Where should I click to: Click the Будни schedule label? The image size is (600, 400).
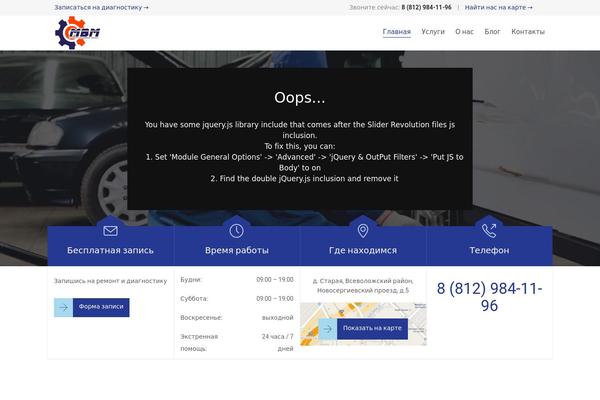pyautogui.click(x=191, y=280)
